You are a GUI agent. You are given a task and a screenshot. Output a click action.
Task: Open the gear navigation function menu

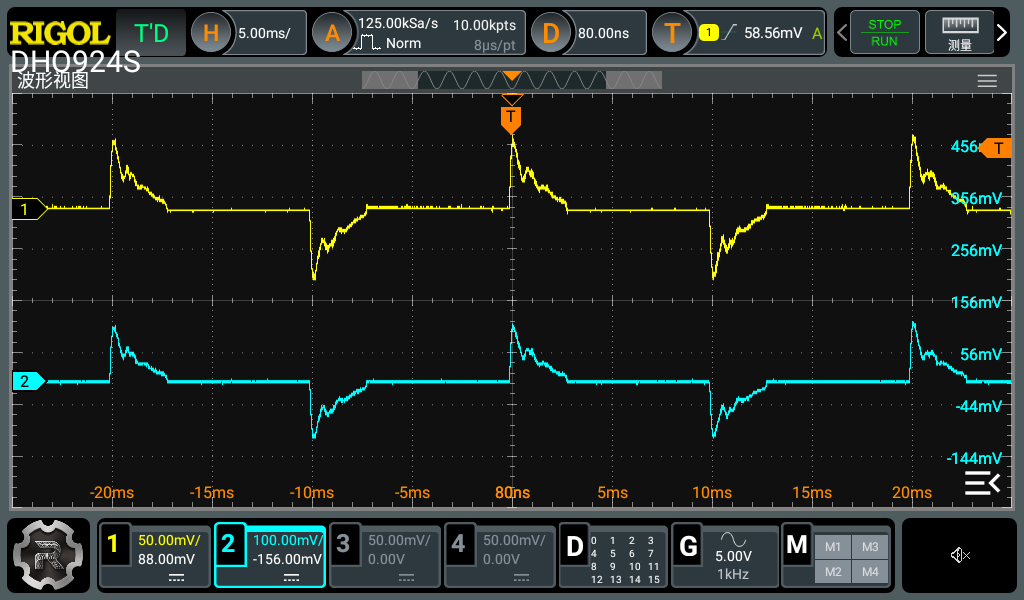(x=48, y=555)
